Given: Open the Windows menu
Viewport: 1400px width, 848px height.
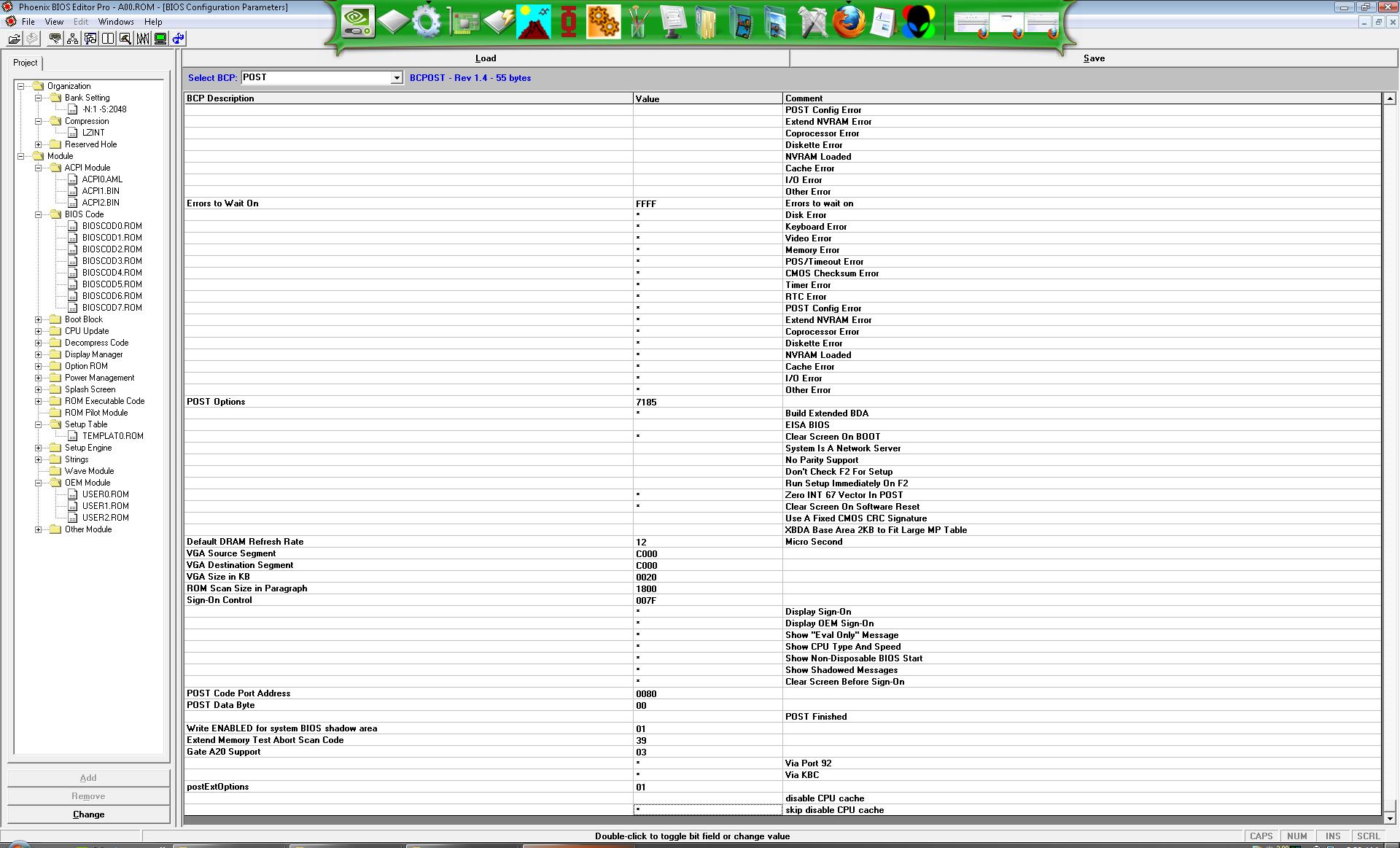Looking at the screenshot, I should [116, 22].
